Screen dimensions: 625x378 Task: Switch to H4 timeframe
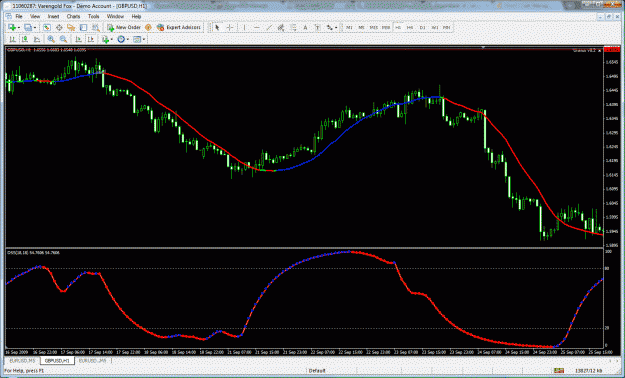coord(410,28)
